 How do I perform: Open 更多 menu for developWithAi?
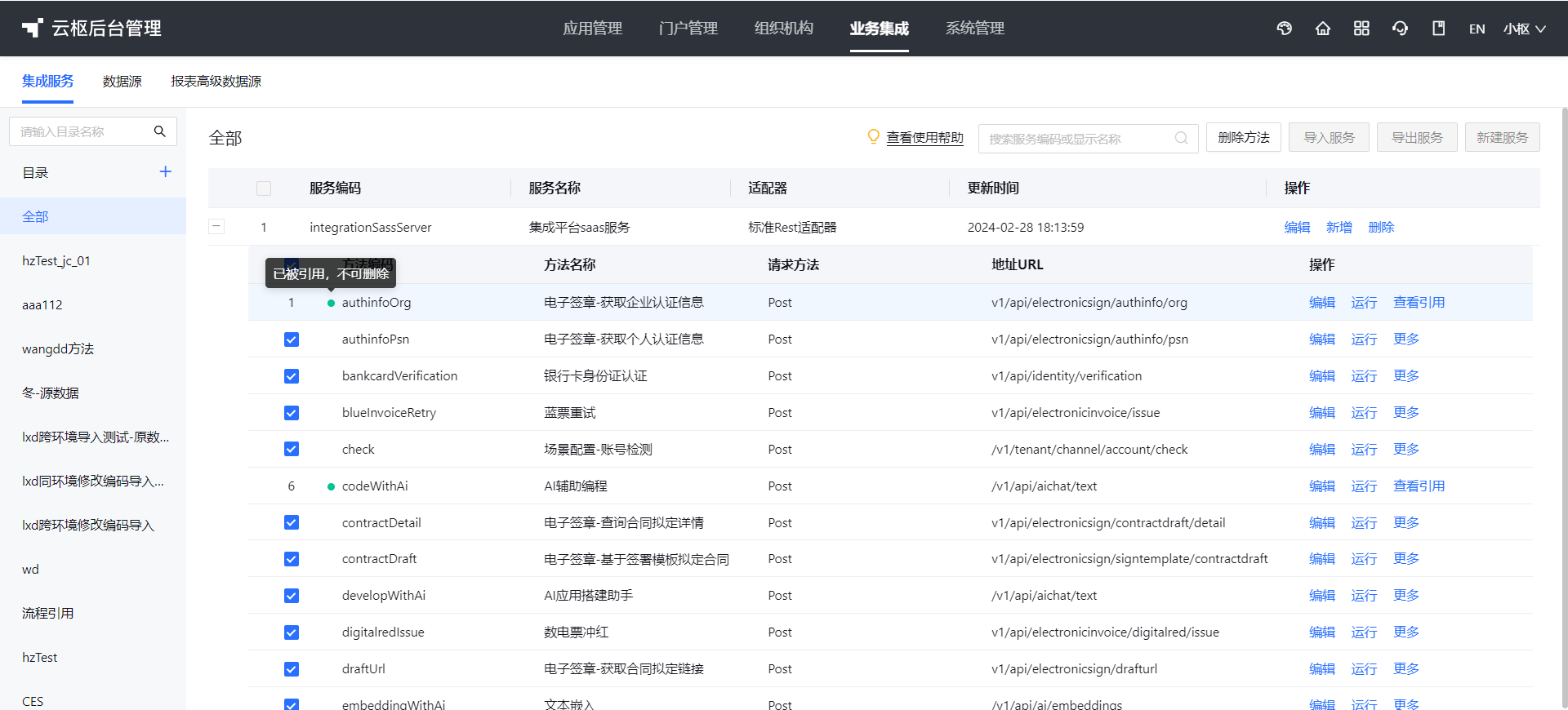point(1406,596)
